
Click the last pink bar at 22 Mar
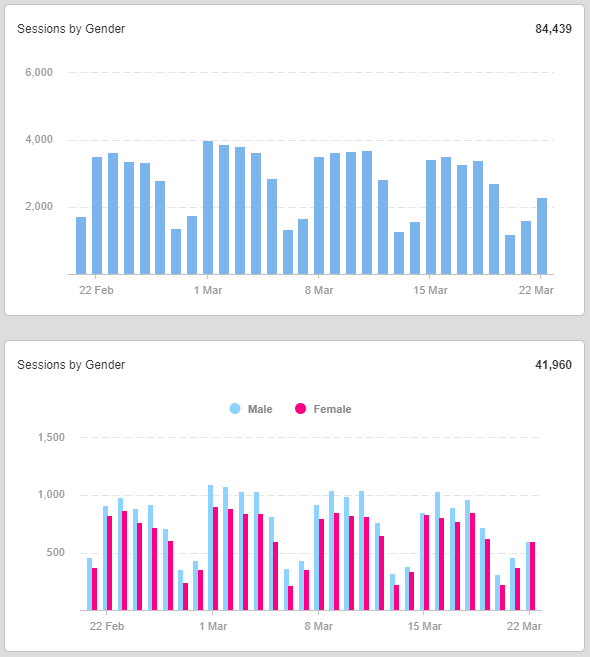click(x=533, y=576)
